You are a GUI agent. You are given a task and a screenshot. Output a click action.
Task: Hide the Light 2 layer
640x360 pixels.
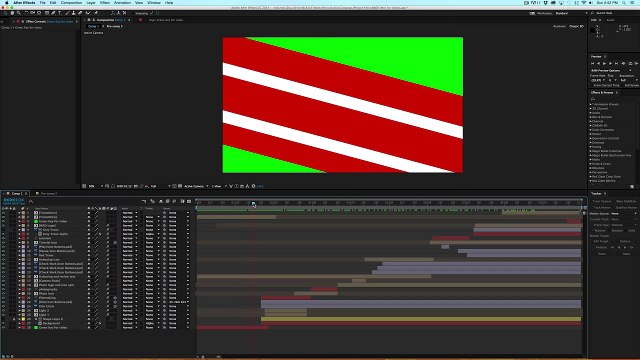(4, 311)
